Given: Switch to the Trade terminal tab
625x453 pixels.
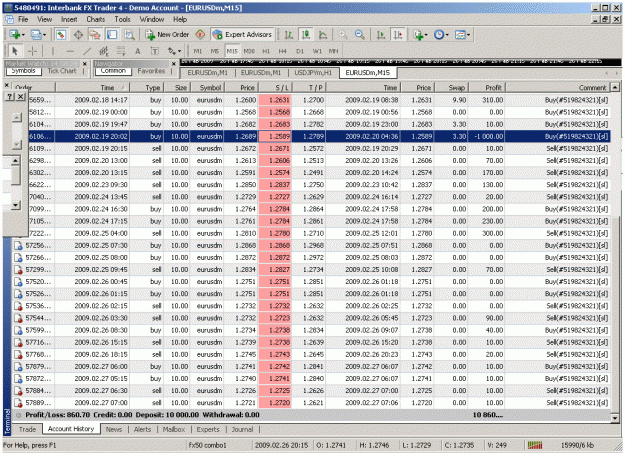Looking at the screenshot, I should pyautogui.click(x=28, y=429).
